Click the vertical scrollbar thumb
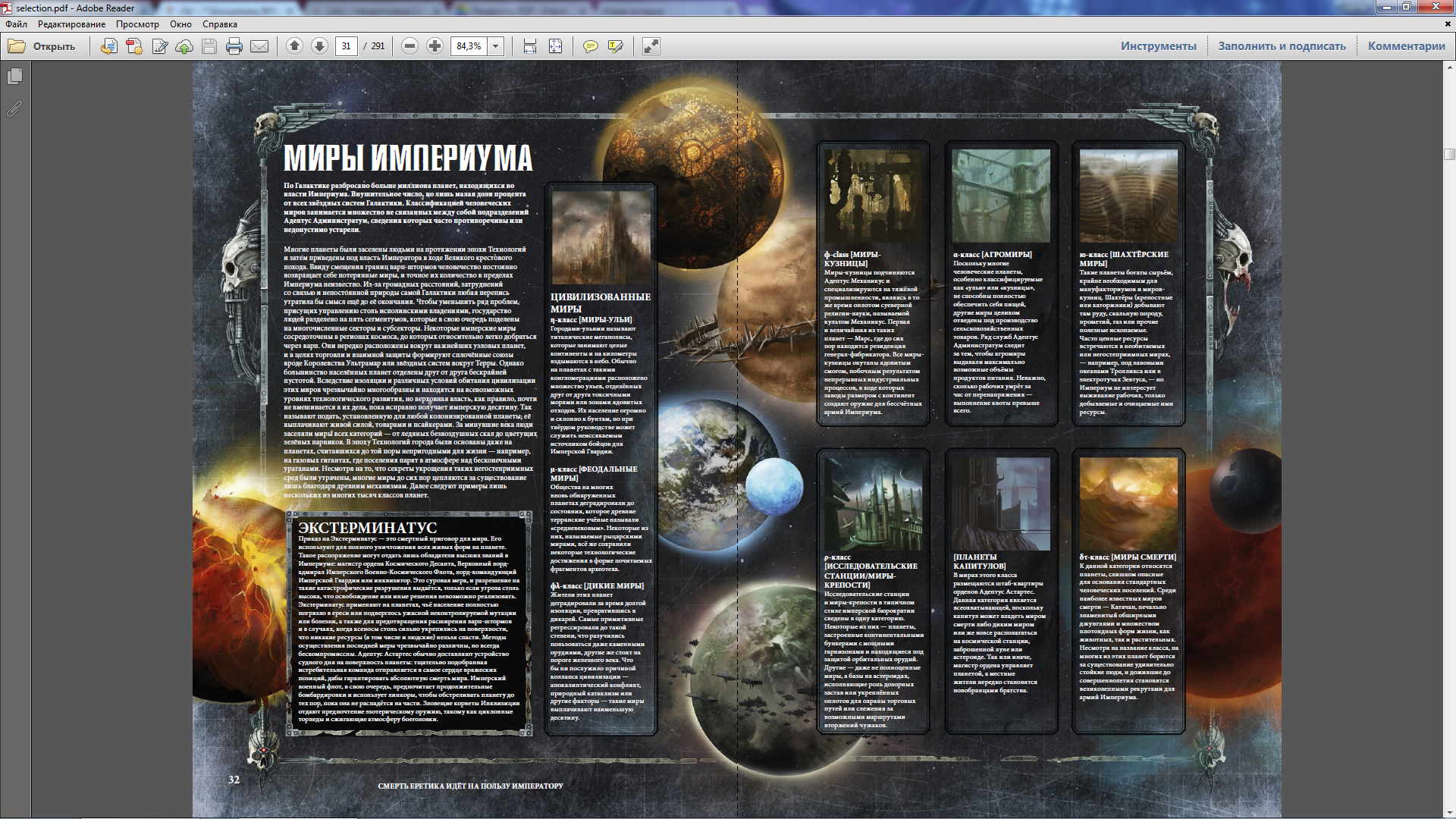This screenshot has height=819, width=1456. click(1450, 154)
